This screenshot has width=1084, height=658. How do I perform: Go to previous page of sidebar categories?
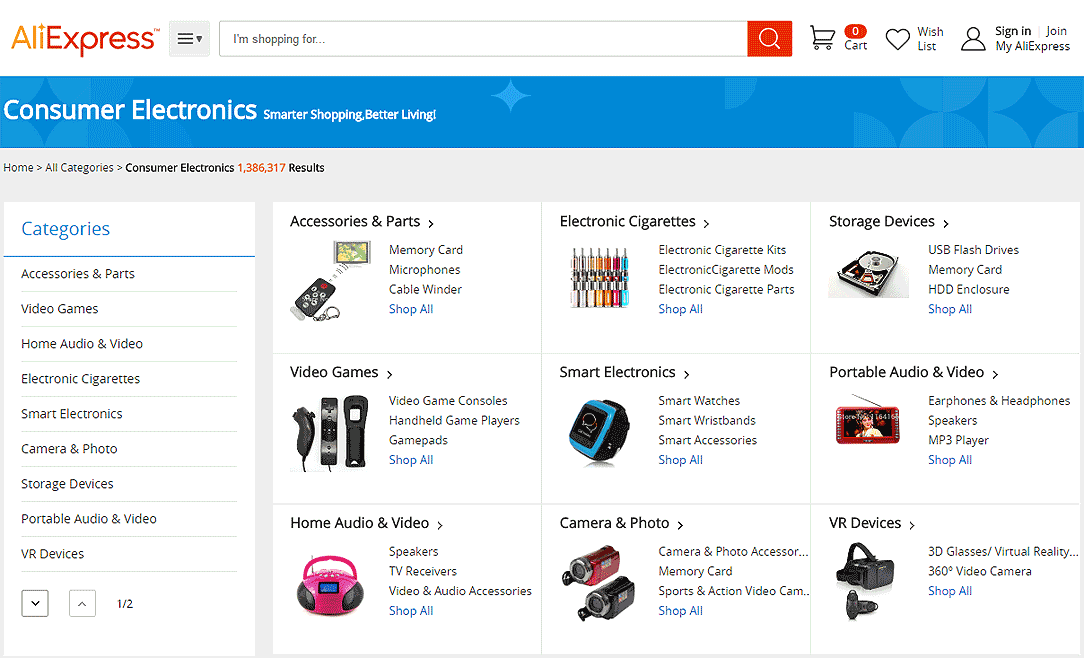[x=82, y=603]
